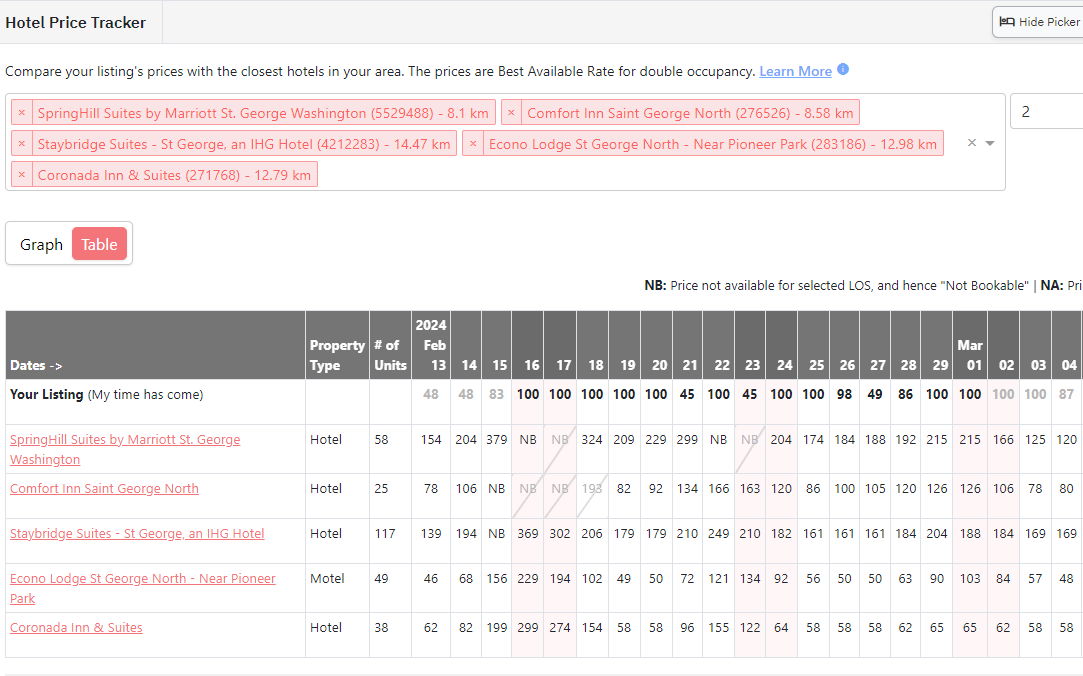Remove Econo Lodge St George North tag
The width and height of the screenshot is (1083, 676).
pos(473,144)
